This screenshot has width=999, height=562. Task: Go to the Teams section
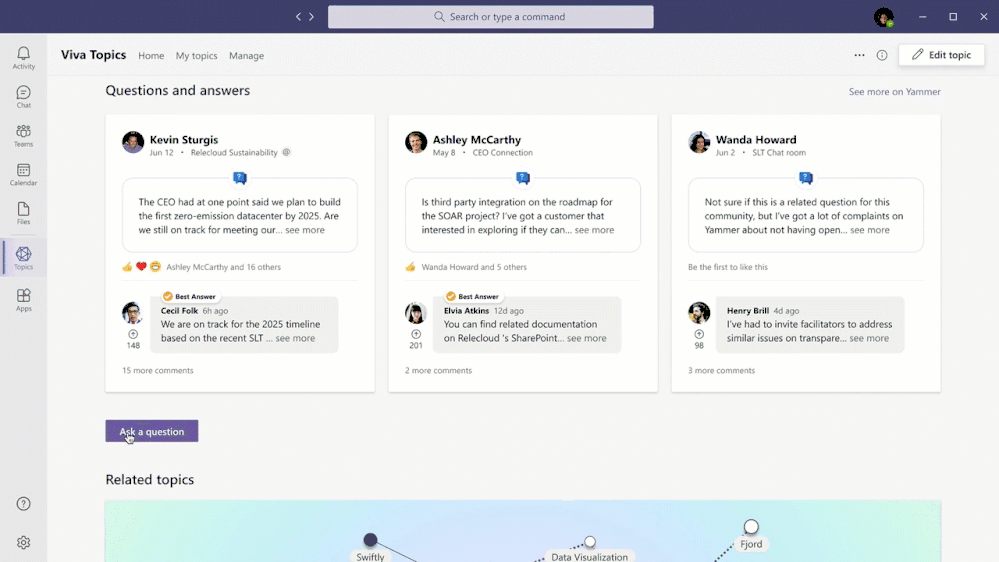[23, 135]
